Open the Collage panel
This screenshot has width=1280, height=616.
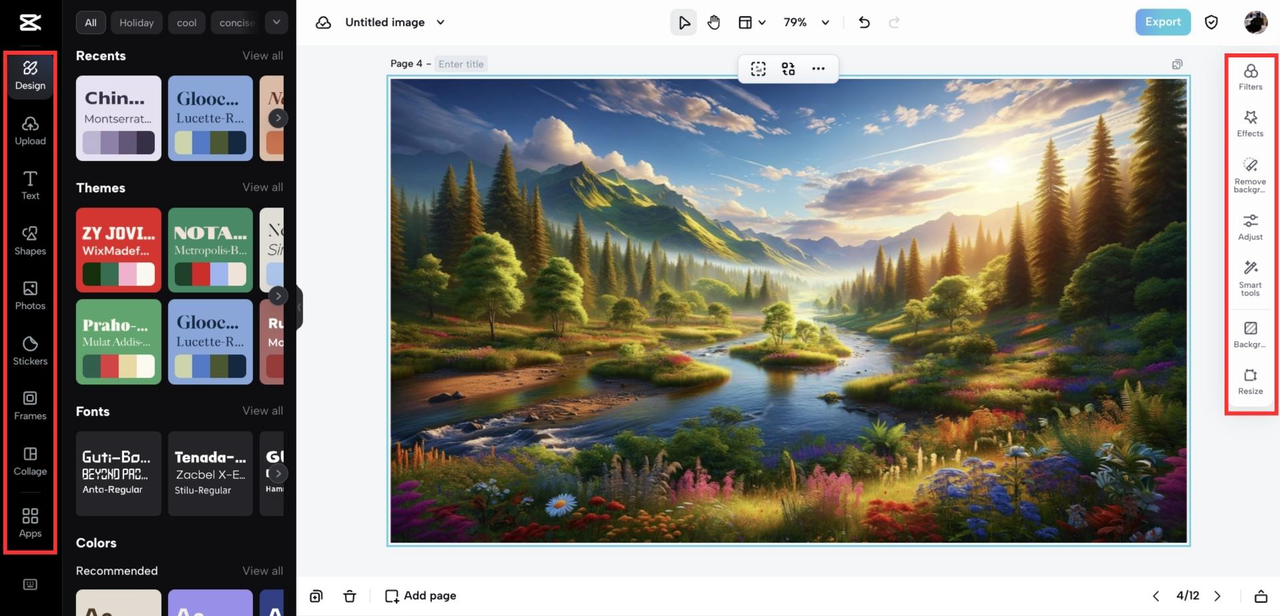(30, 461)
